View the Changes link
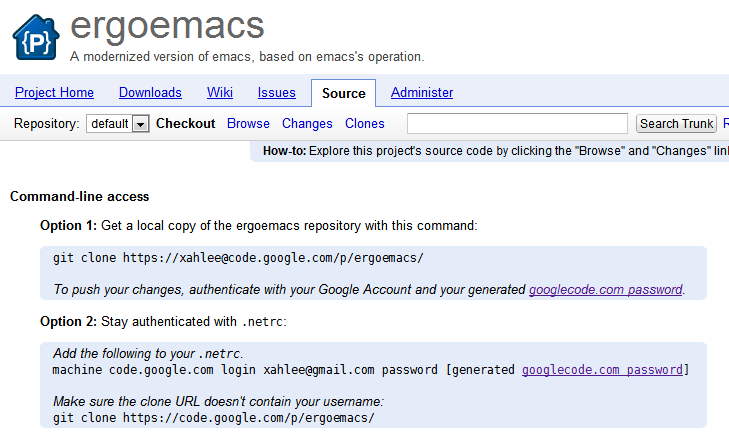 (307, 124)
